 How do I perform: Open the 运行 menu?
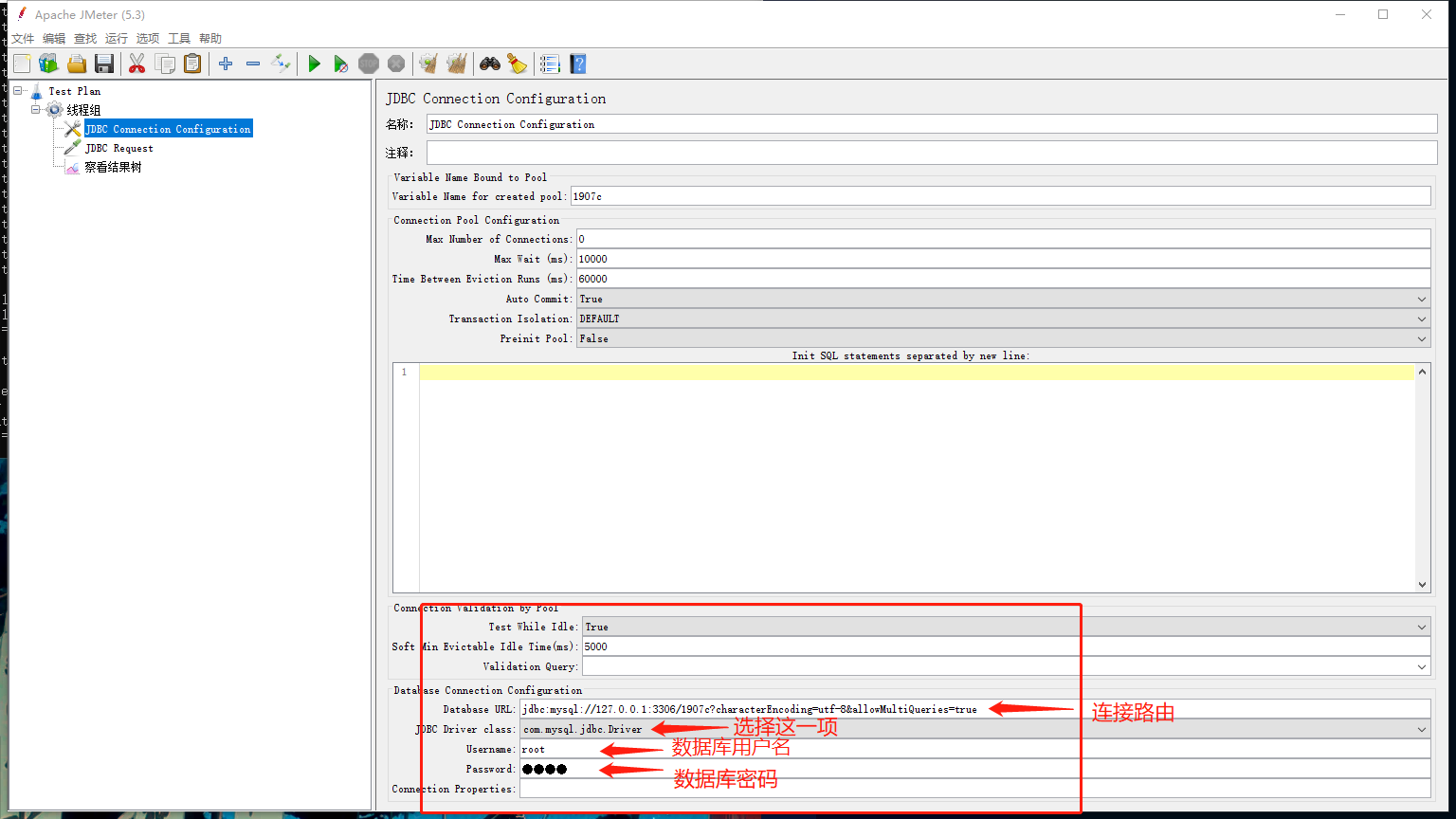[x=117, y=39]
